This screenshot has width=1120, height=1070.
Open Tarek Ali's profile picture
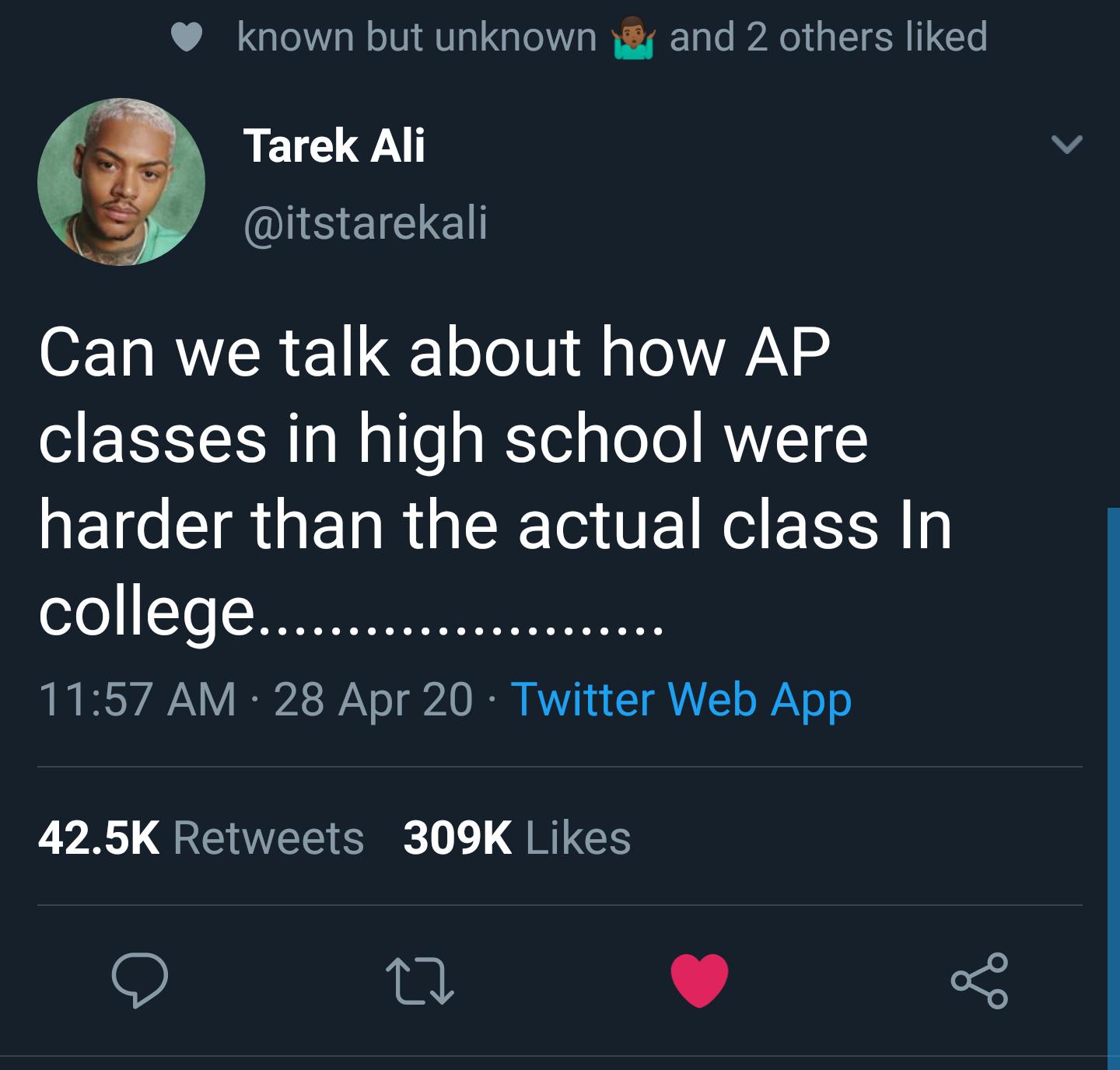click(x=121, y=182)
